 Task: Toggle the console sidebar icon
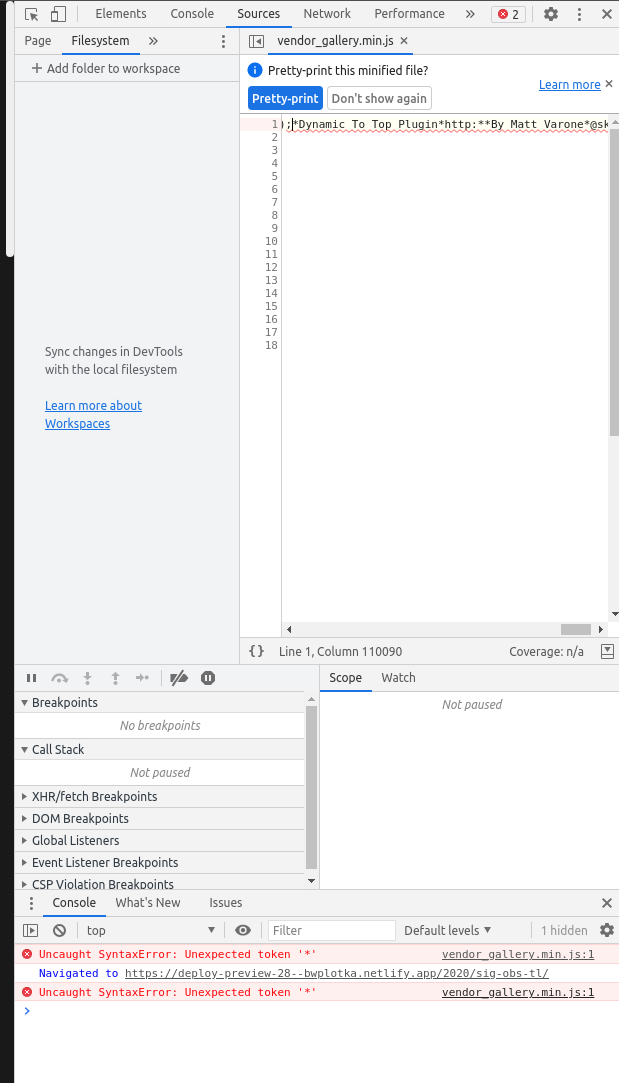click(x=30, y=930)
